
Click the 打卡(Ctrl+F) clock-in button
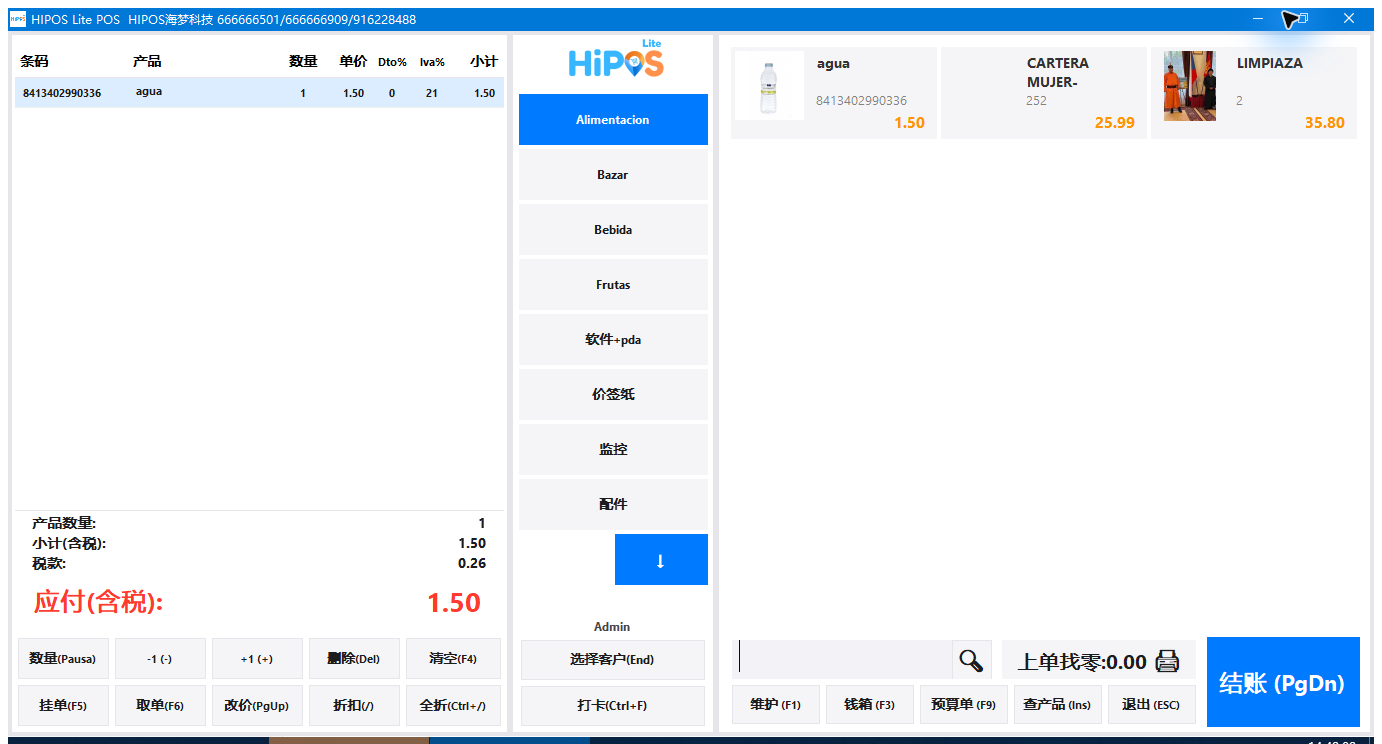click(x=613, y=705)
